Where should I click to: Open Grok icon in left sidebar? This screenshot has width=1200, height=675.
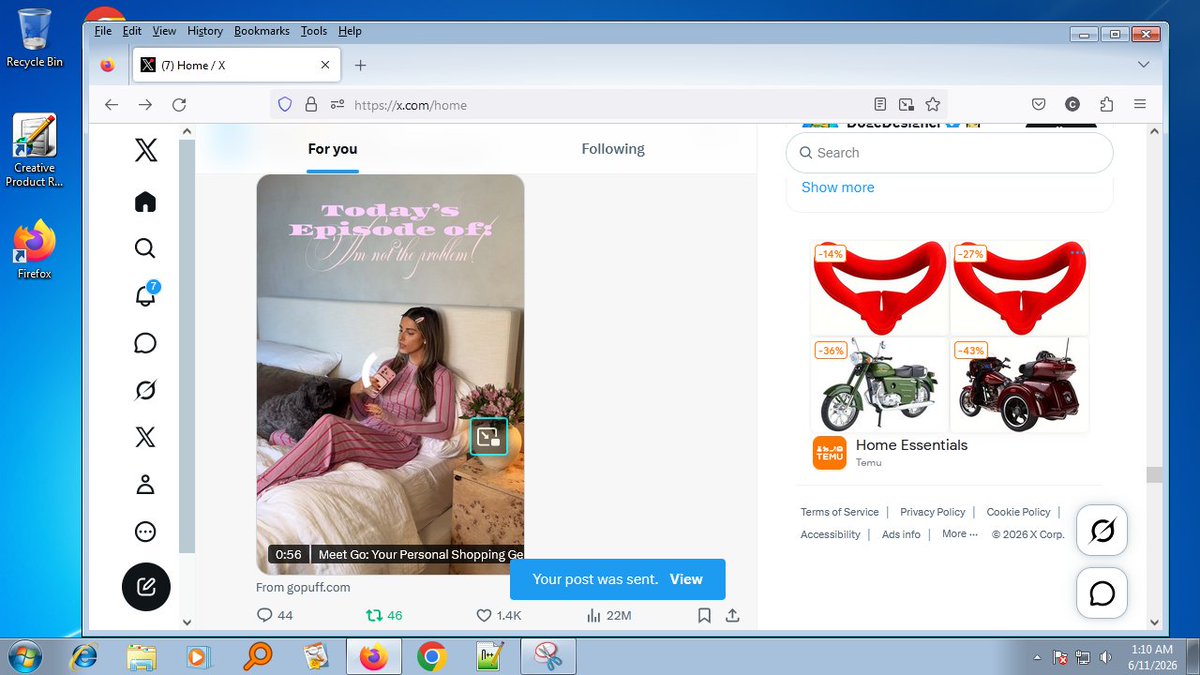click(146, 390)
